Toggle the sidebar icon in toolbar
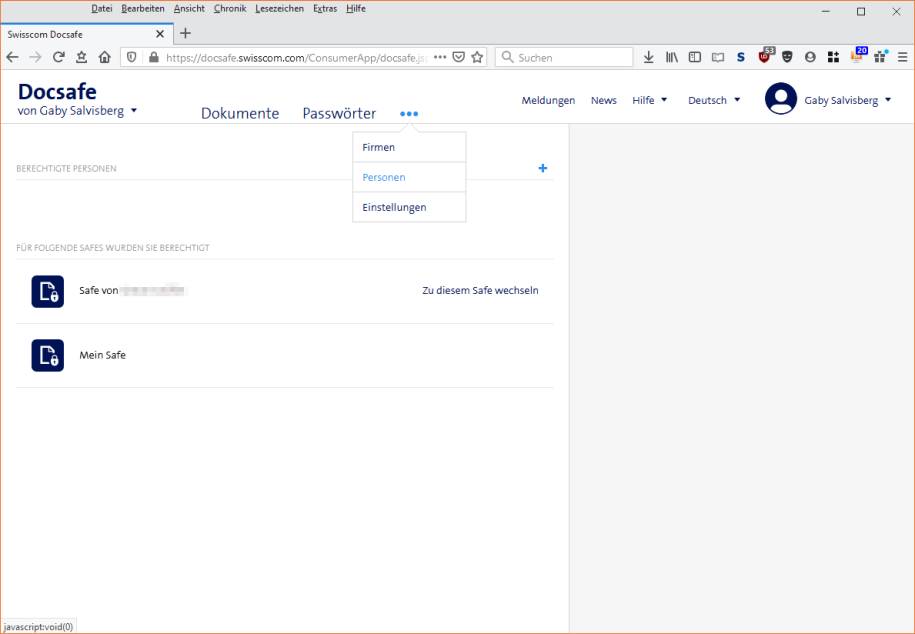 694,57
